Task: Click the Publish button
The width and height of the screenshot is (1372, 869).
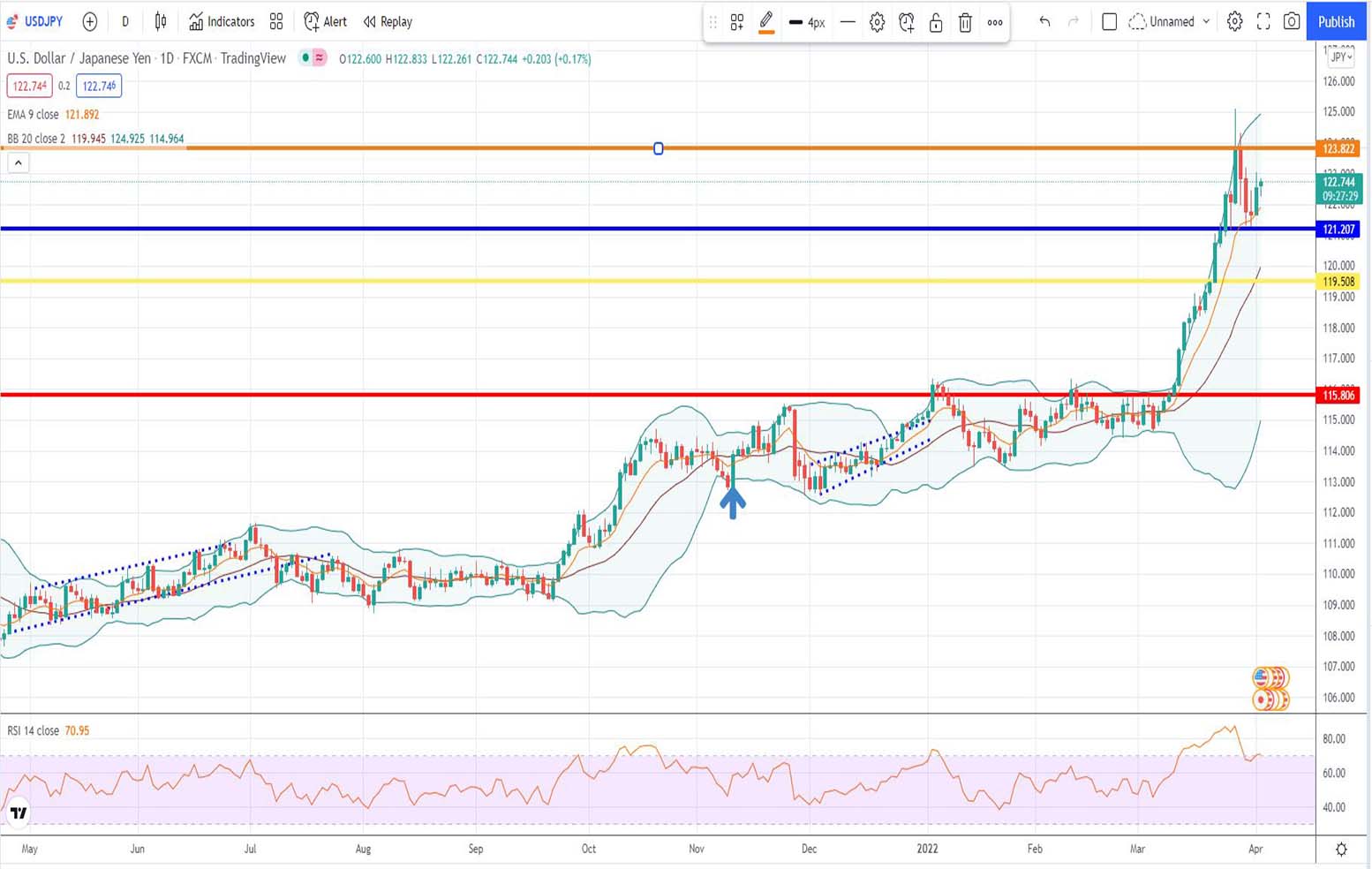Action: click(x=1336, y=21)
